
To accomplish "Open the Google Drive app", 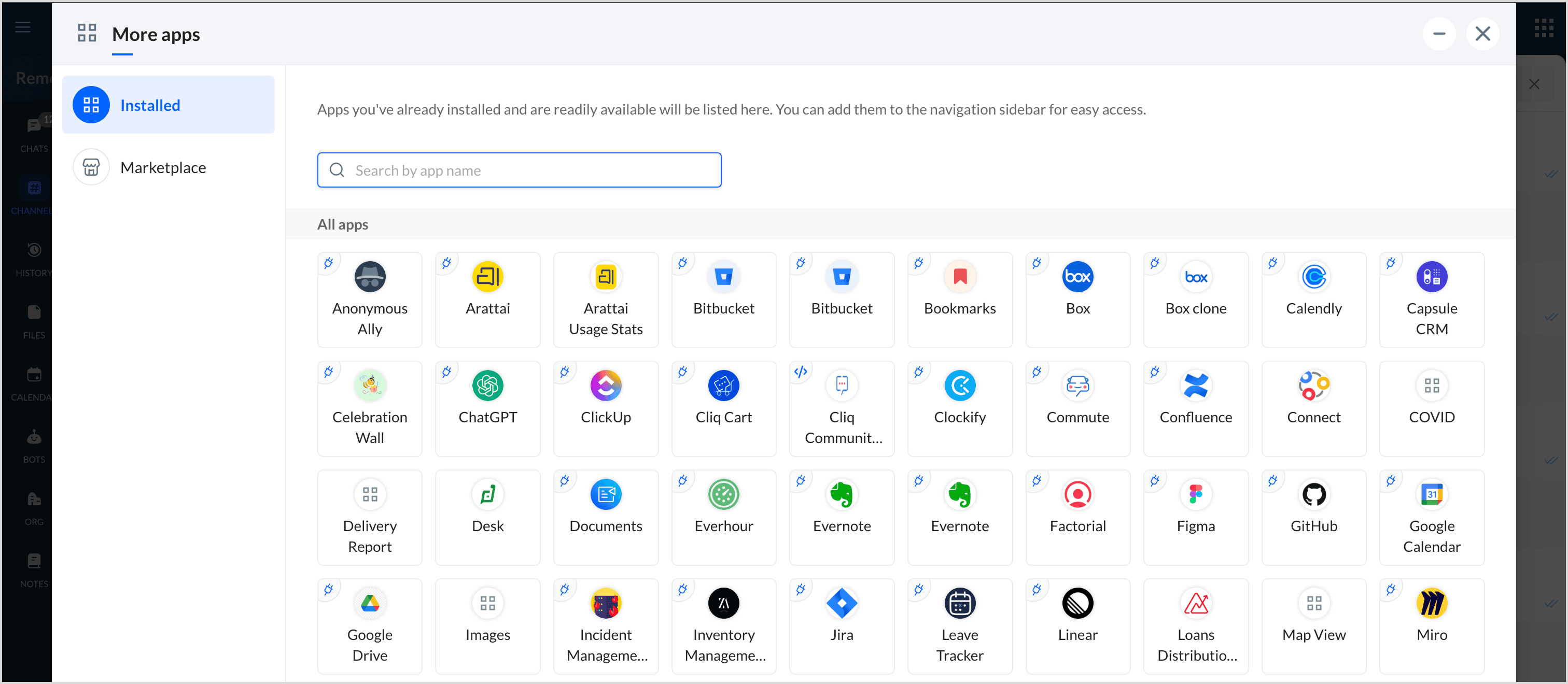I will (370, 627).
